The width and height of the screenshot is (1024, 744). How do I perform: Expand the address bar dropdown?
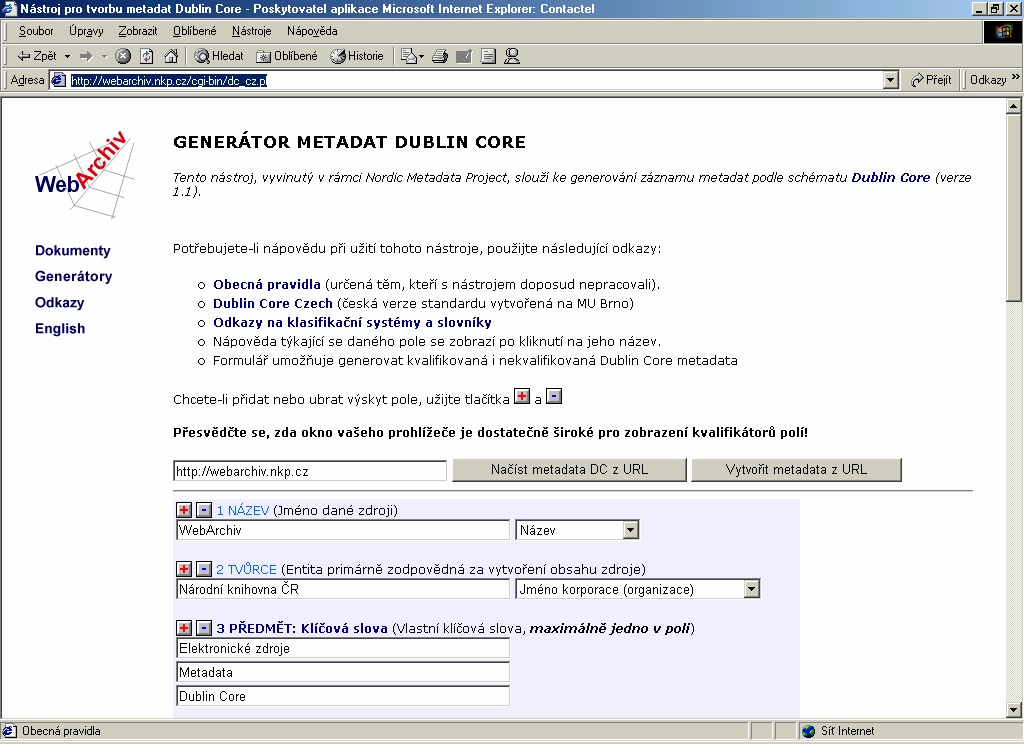pos(891,80)
